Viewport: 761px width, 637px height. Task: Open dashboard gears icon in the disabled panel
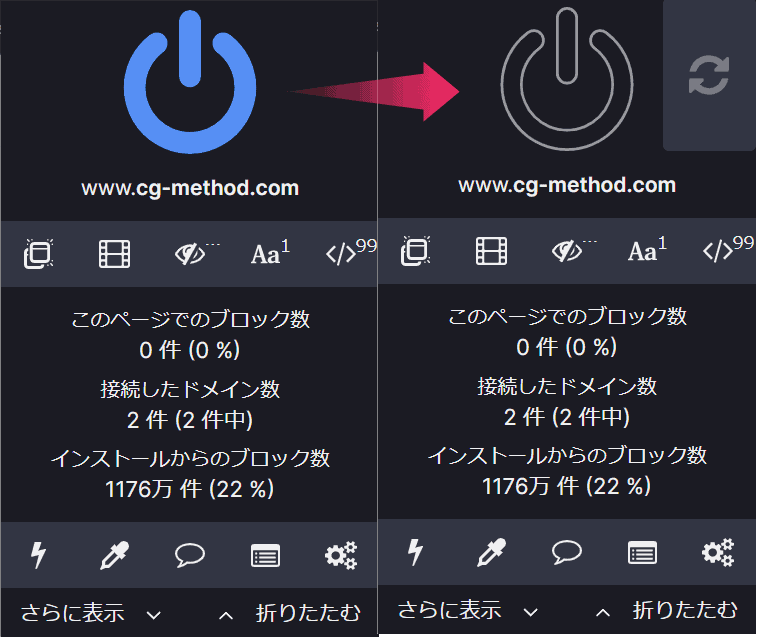coord(717,552)
